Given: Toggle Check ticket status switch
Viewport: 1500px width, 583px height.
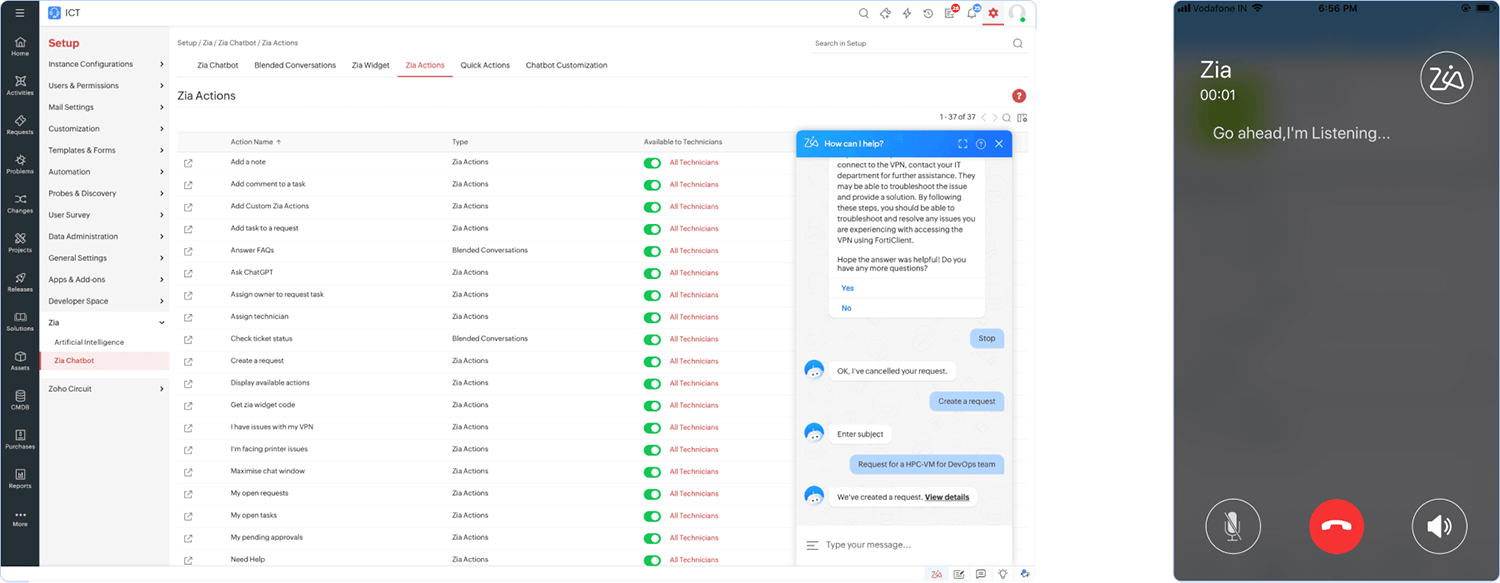Looking at the screenshot, I should click(652, 339).
